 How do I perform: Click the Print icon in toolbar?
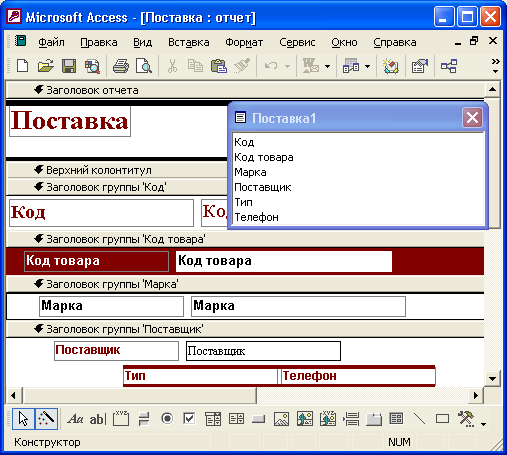[120, 66]
